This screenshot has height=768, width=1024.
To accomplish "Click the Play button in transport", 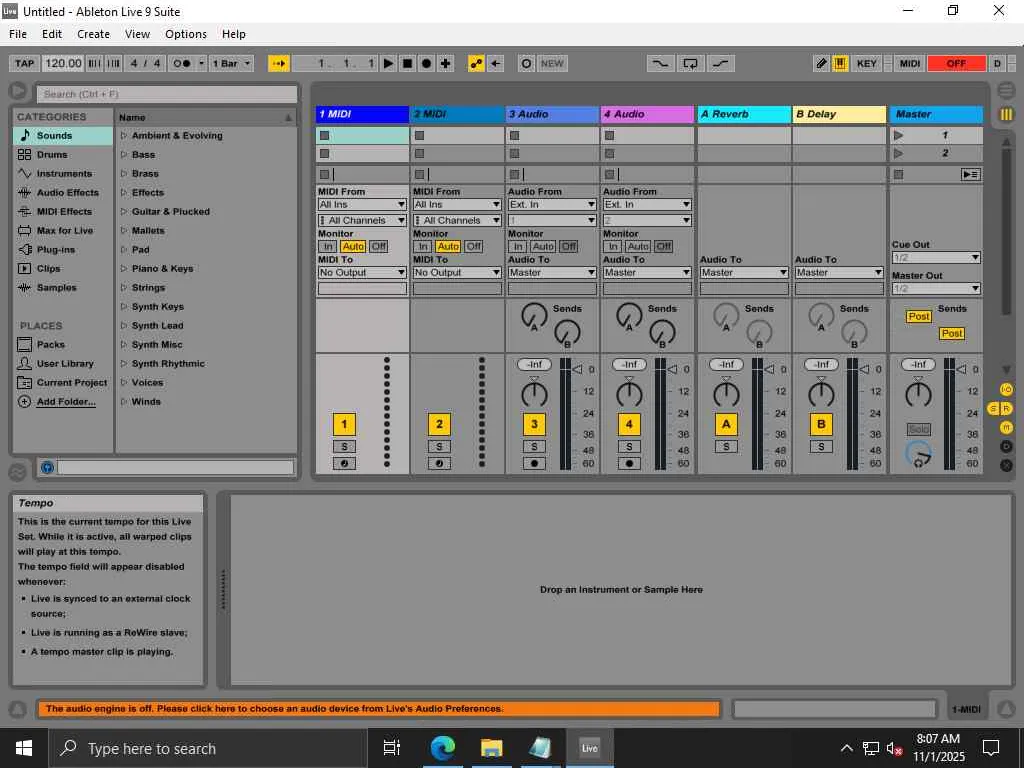I will tap(389, 63).
